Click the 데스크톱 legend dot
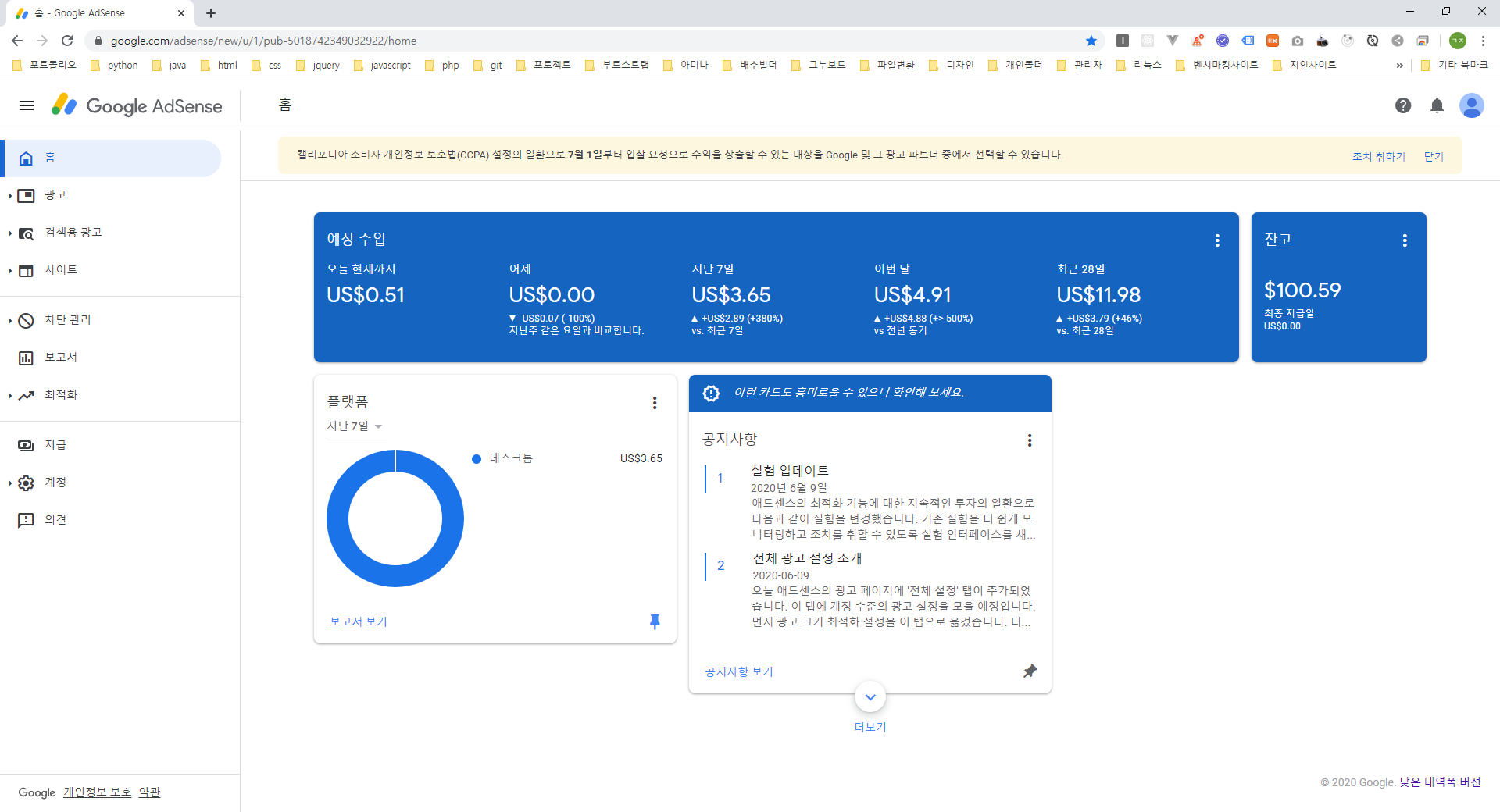The image size is (1500, 812). tap(477, 459)
